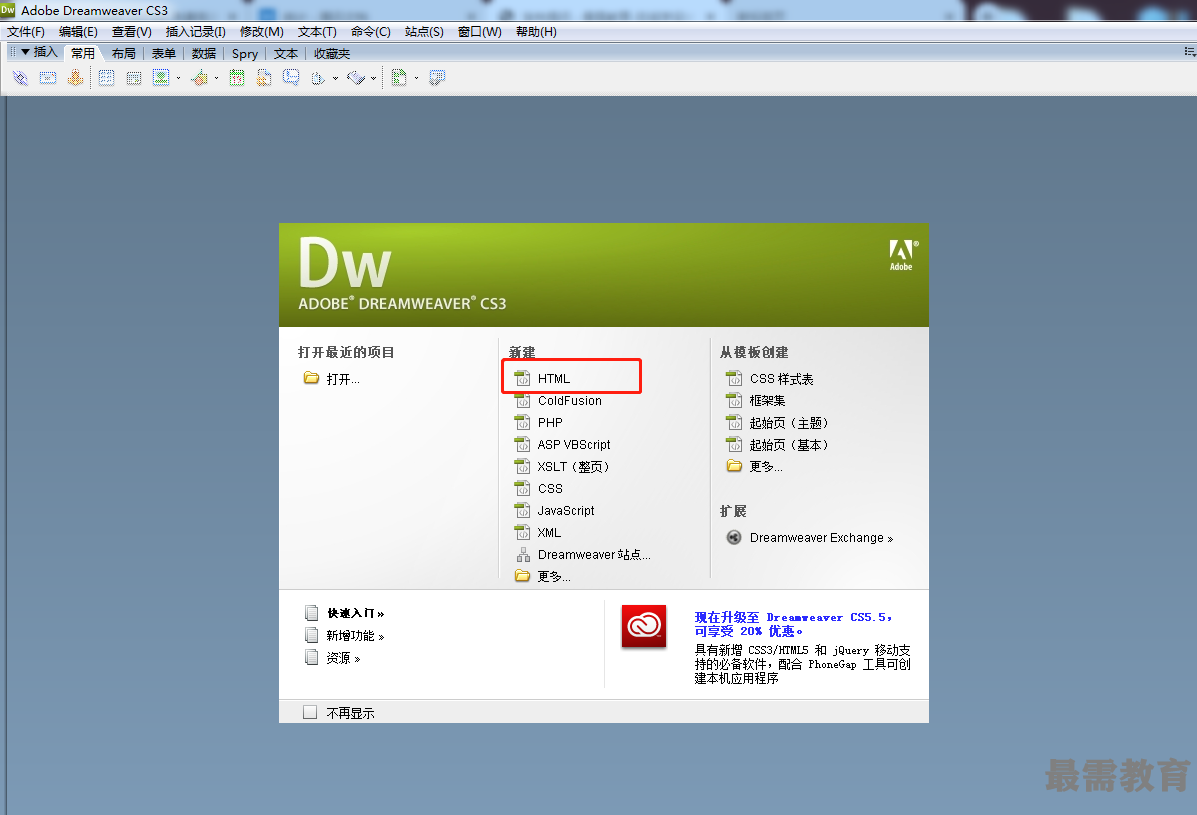The height and width of the screenshot is (815, 1197).
Task: Open the 文本(T) menu
Action: 317,31
